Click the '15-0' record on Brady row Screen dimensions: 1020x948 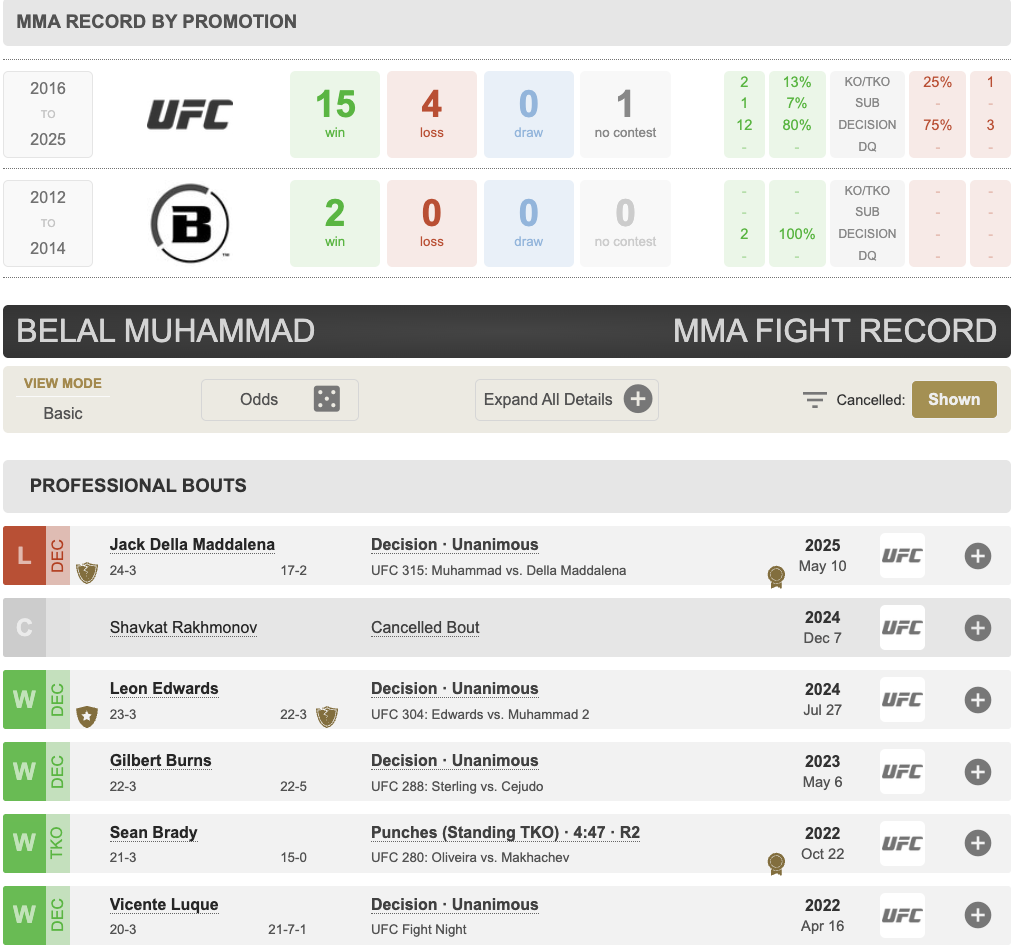pos(293,858)
